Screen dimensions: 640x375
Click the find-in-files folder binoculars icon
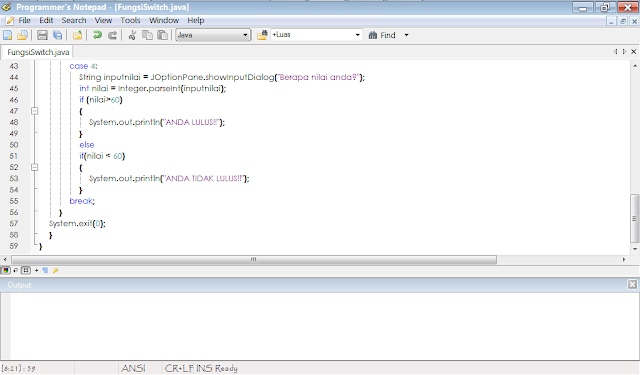point(262,36)
